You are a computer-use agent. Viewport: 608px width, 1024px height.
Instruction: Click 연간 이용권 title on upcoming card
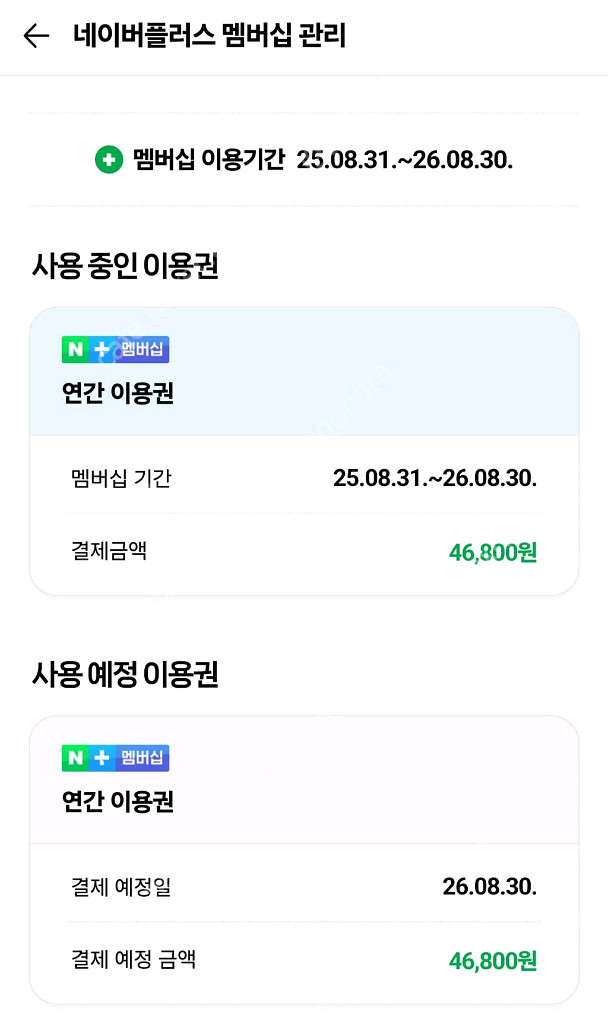[115, 802]
